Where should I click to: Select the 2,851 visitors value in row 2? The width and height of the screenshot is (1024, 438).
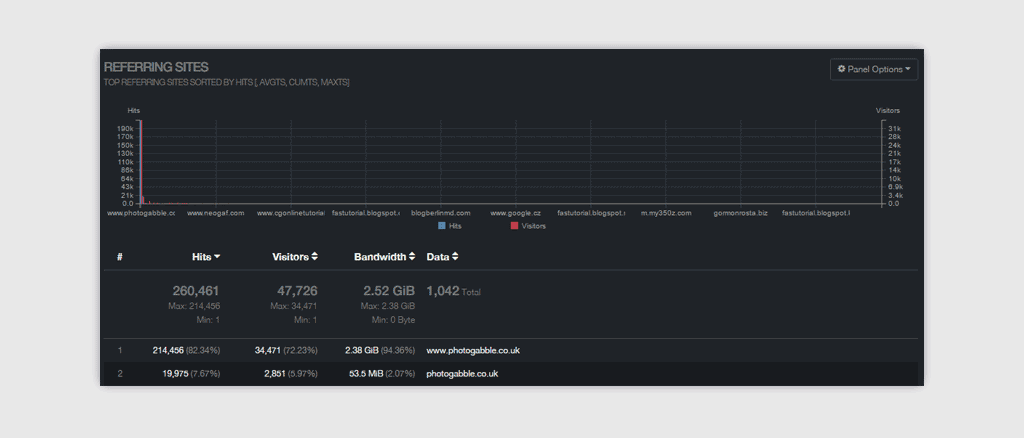click(x=275, y=374)
